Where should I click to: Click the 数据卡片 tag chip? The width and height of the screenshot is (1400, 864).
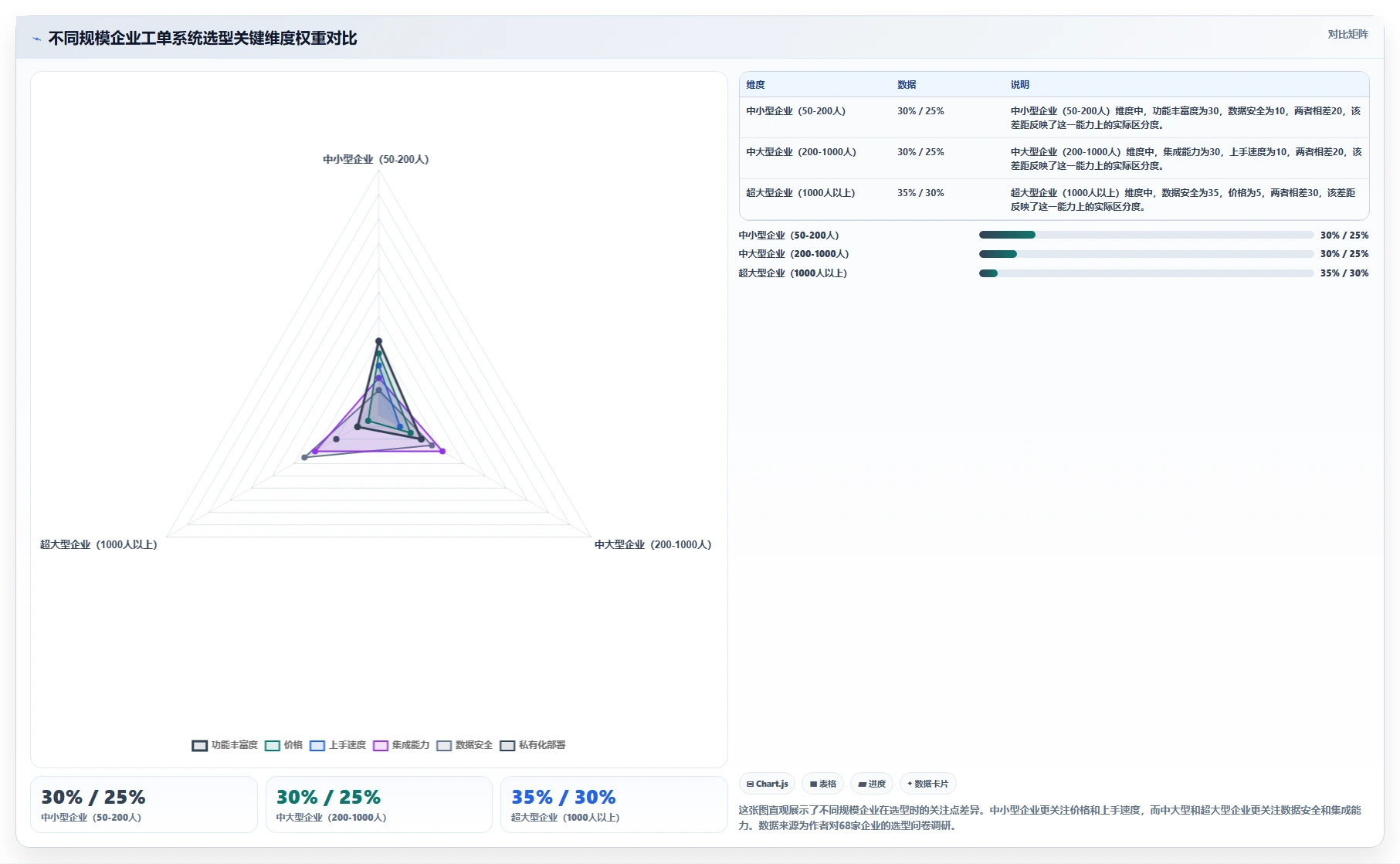click(928, 784)
